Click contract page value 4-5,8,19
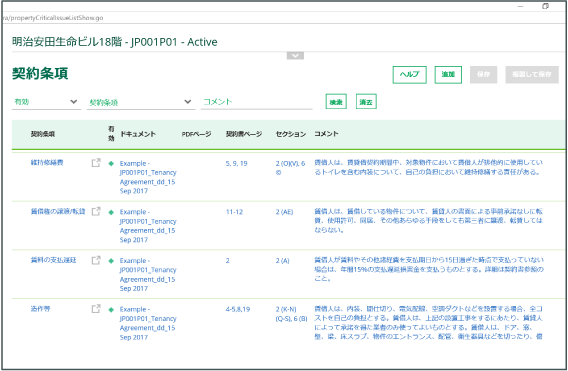Viewport: 568px width, 371px height. coord(238,309)
